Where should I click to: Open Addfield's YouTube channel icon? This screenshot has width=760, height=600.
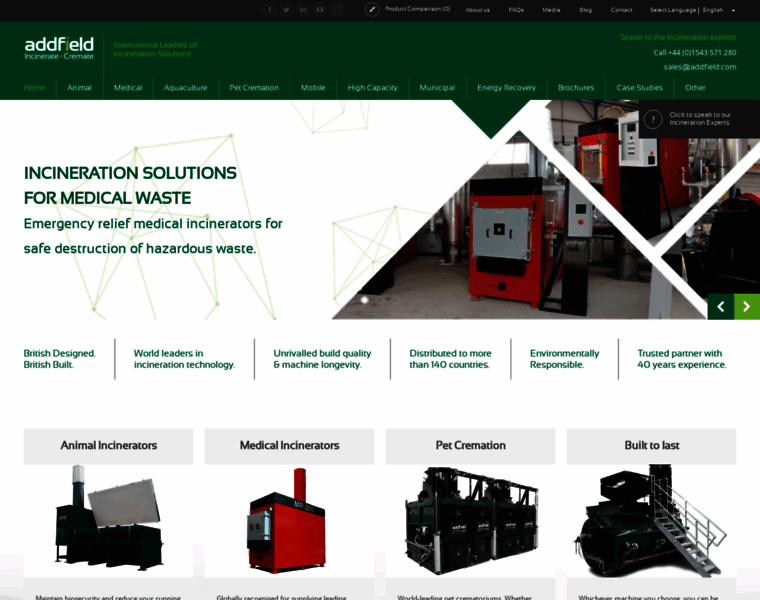321,10
